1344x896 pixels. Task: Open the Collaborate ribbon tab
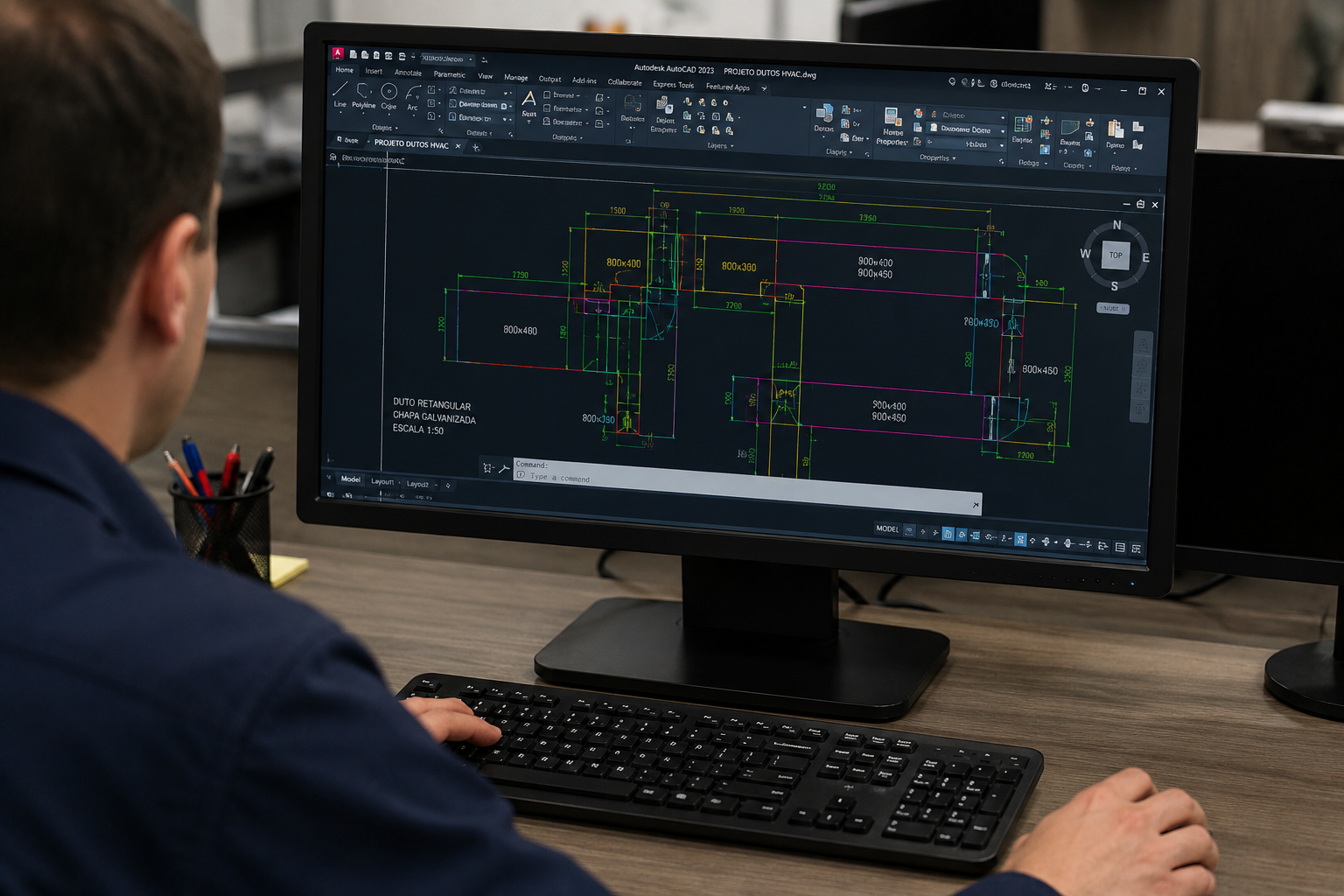[625, 82]
